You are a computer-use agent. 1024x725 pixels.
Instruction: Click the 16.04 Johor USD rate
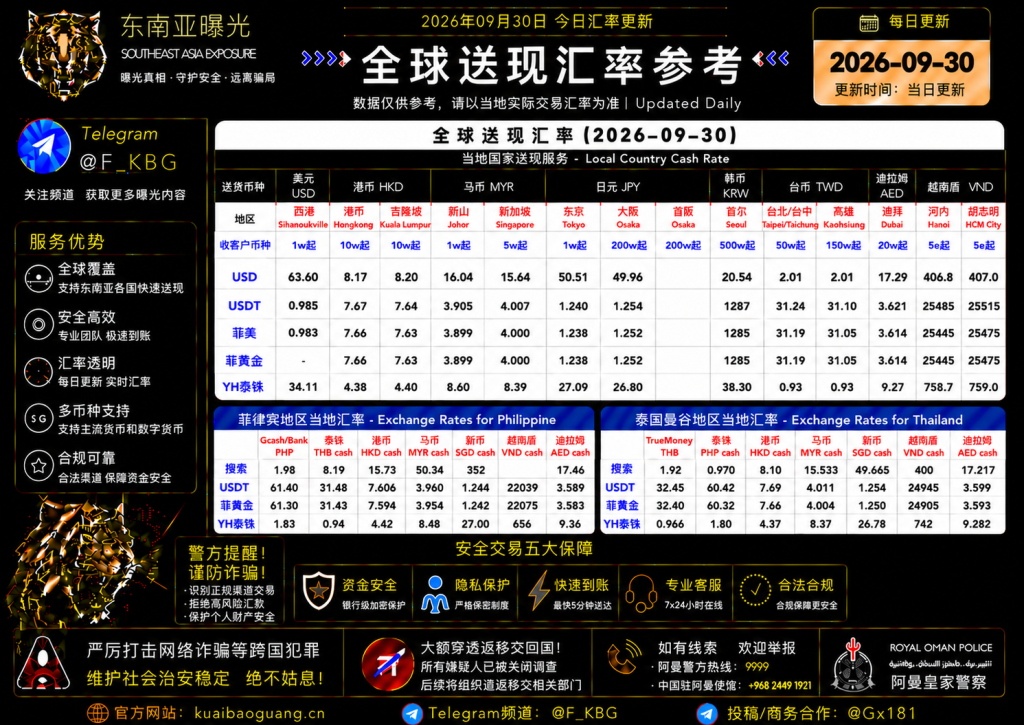458,277
